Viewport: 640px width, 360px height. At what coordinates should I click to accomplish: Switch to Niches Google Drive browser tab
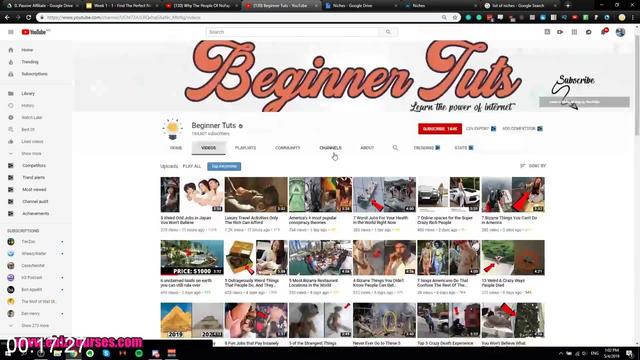(x=361, y=6)
